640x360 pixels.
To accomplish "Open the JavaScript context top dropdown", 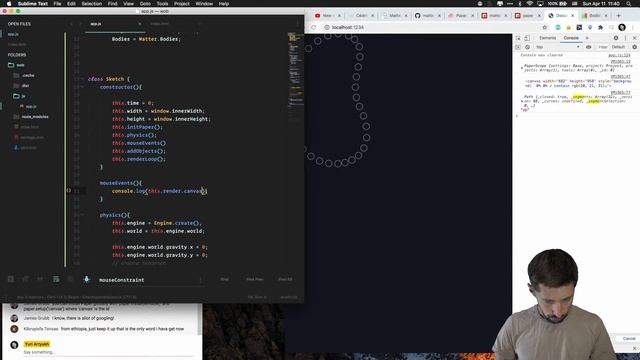I will click(558, 47).
